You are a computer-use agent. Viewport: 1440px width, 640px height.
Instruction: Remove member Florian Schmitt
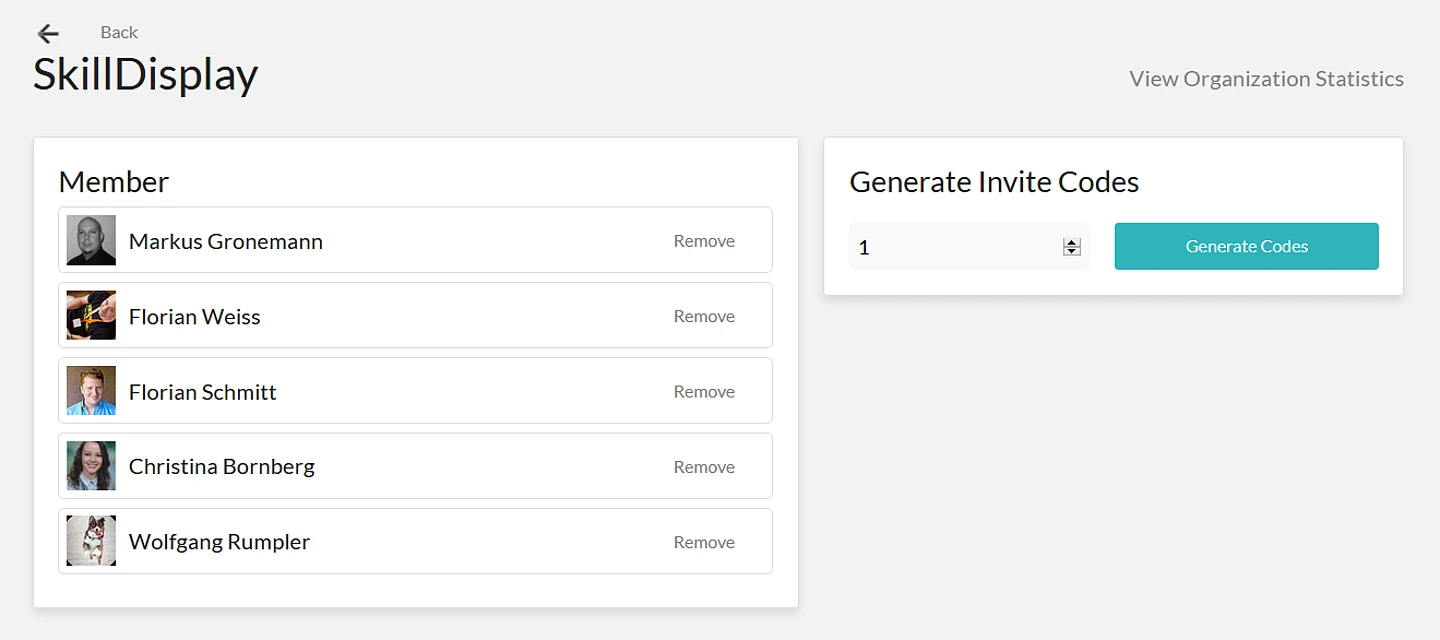704,392
